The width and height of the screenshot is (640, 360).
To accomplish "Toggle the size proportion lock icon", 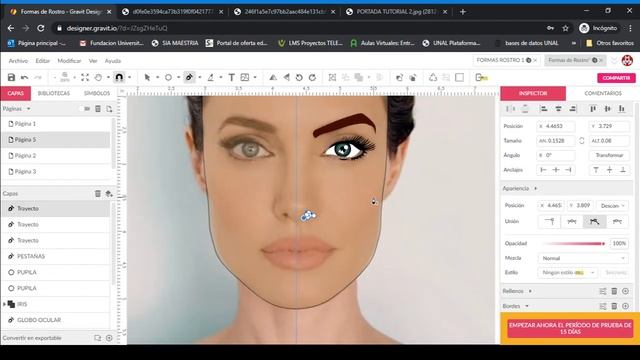I will (x=582, y=141).
